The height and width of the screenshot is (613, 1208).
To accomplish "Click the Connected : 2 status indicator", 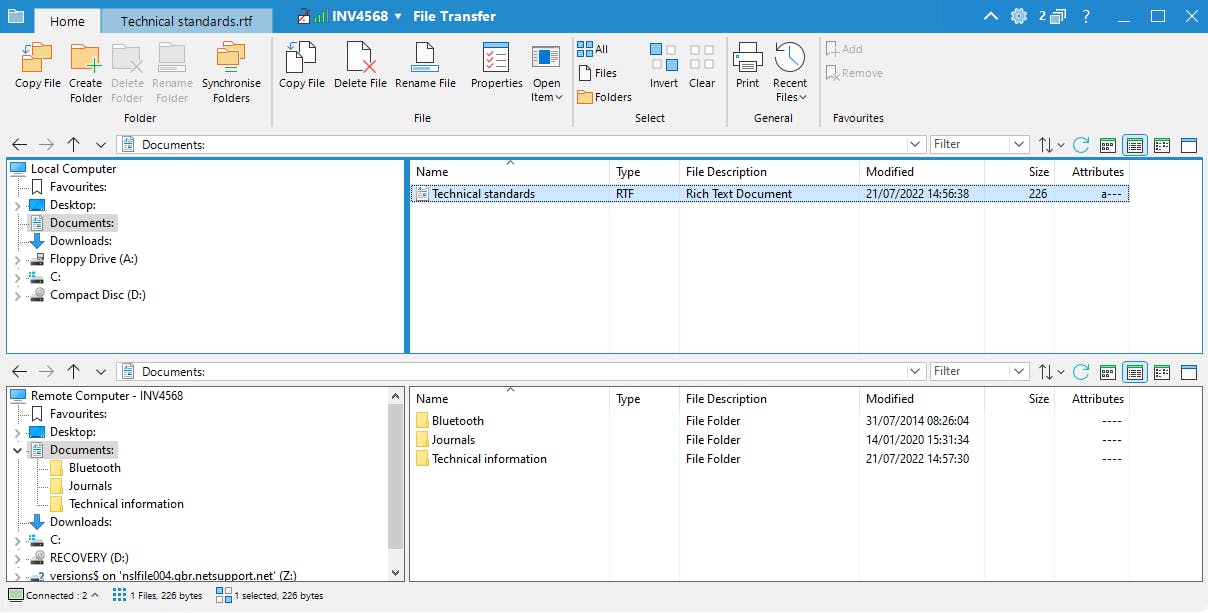I will pyautogui.click(x=53, y=596).
